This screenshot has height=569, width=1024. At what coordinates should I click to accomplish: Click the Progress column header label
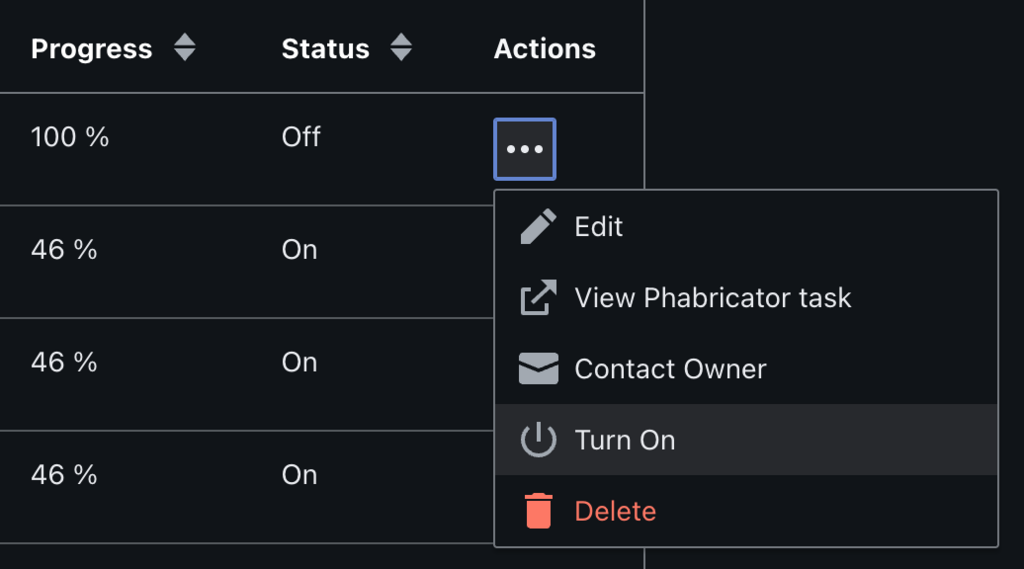point(91,49)
